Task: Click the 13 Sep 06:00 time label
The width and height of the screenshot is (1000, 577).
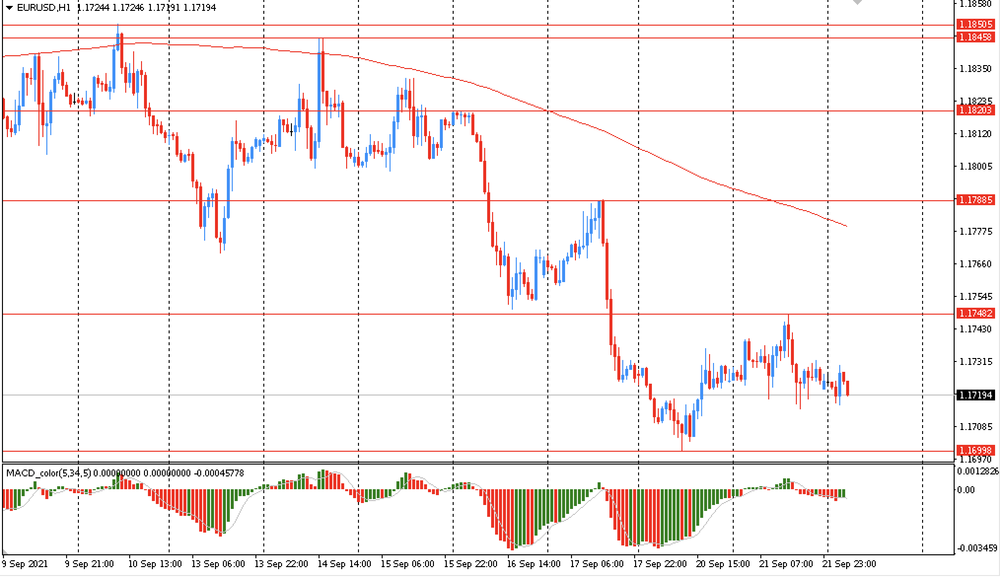Action: click(x=218, y=564)
